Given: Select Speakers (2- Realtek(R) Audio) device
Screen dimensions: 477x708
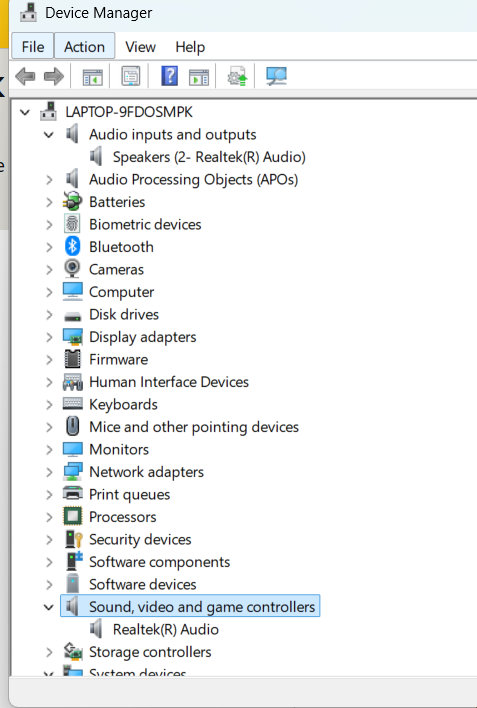Looking at the screenshot, I should [x=209, y=157].
